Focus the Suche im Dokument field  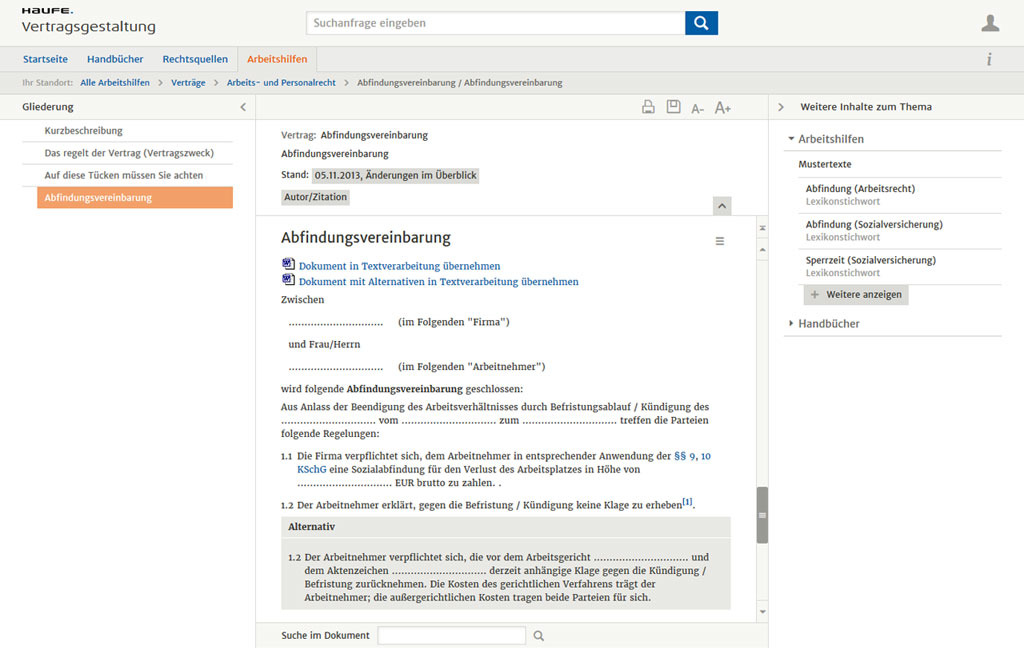tap(451, 635)
